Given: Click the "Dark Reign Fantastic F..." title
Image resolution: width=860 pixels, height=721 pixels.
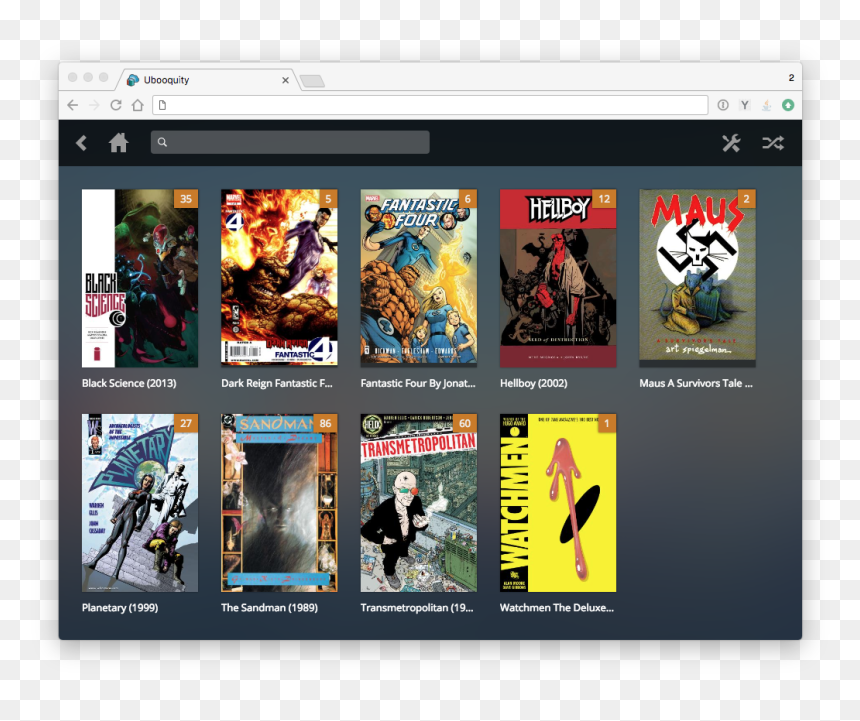Looking at the screenshot, I should [x=276, y=383].
